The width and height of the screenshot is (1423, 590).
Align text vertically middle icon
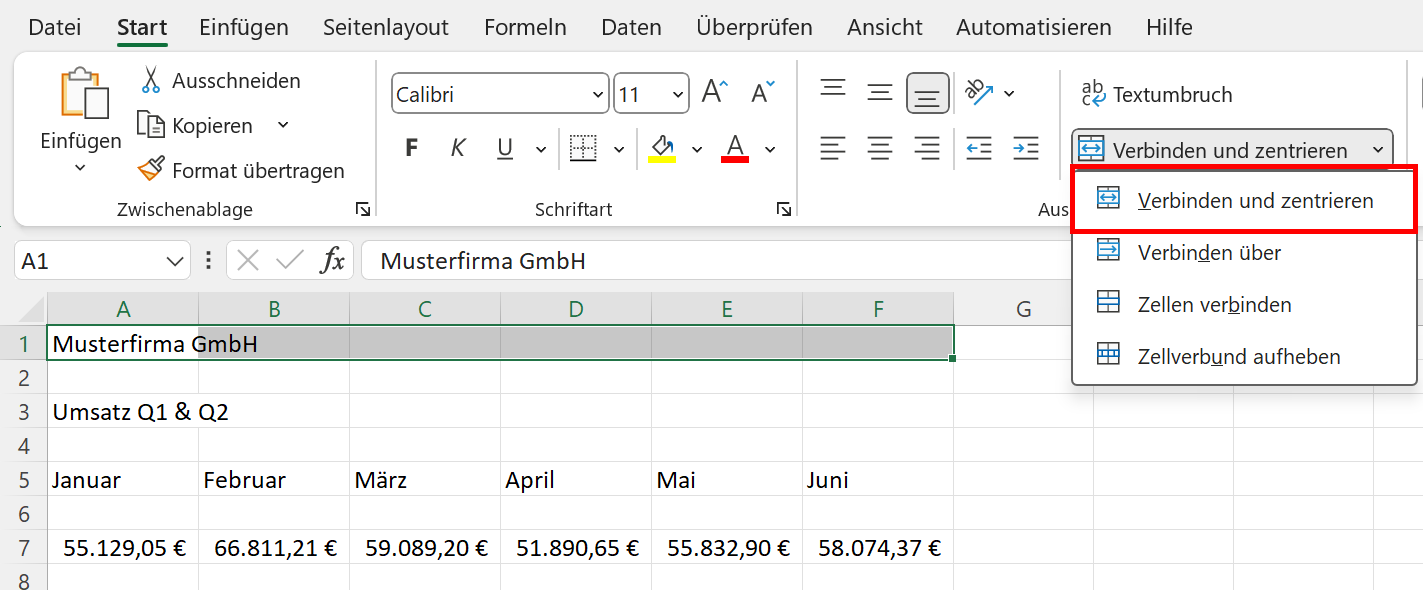[880, 93]
